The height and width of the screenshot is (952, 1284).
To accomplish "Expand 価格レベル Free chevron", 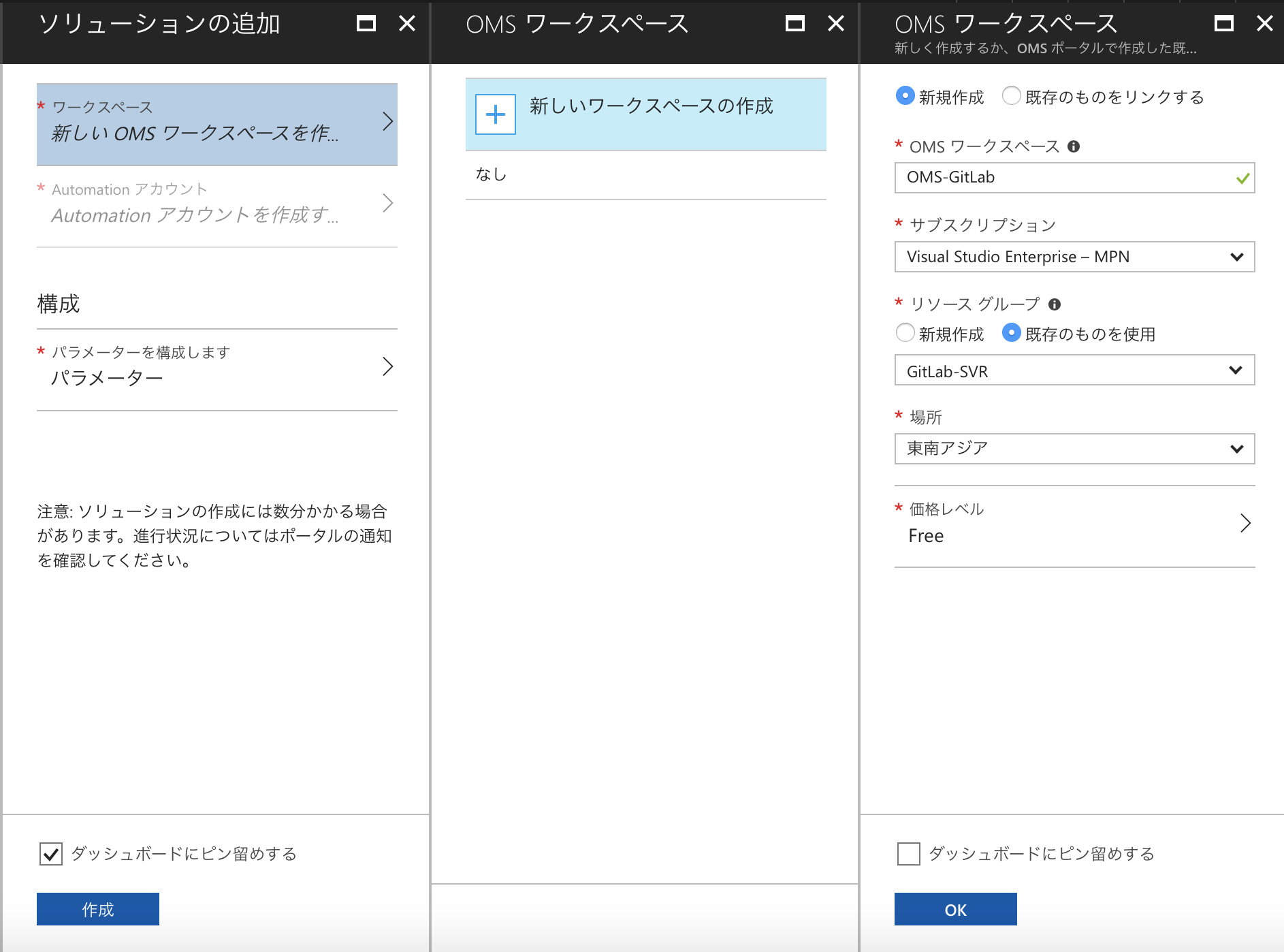I will pyautogui.click(x=1245, y=523).
